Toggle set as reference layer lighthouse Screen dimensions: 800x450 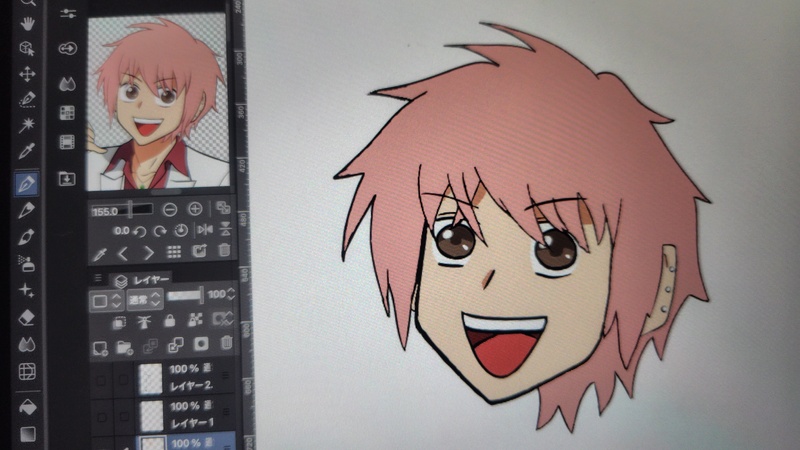[144, 321]
